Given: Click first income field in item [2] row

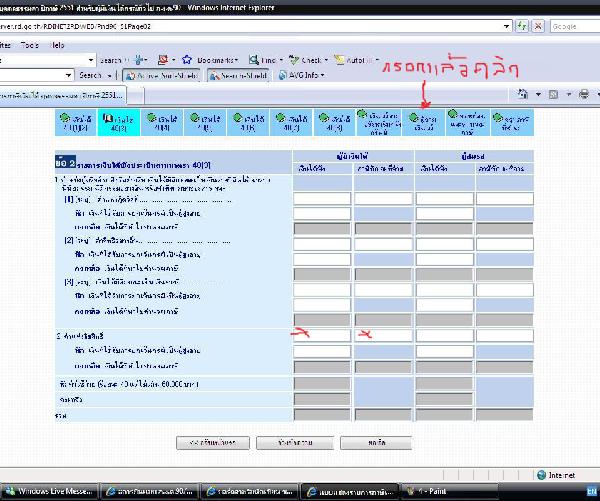Looking at the screenshot, I should (x=322, y=244).
